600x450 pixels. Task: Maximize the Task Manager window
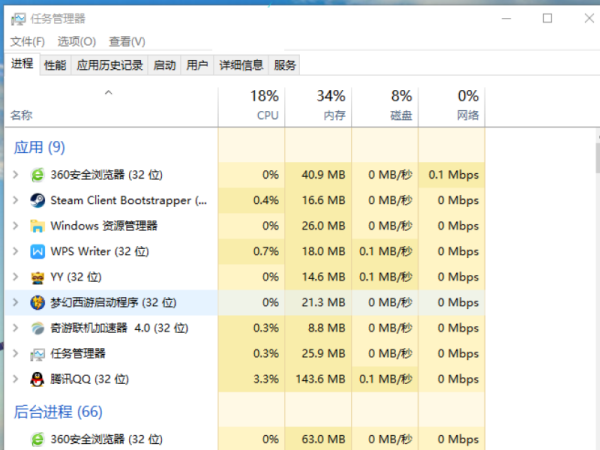pos(547,18)
